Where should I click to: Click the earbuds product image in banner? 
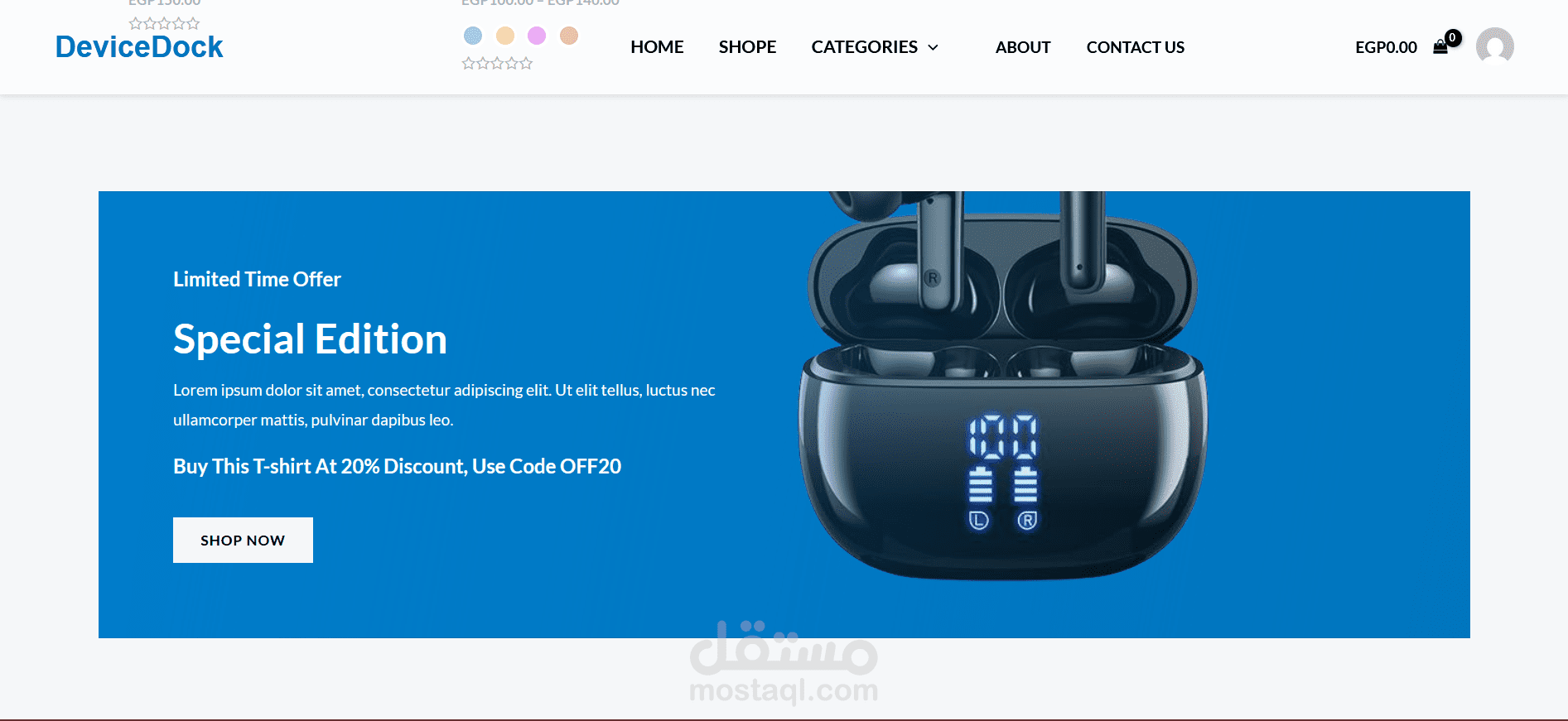(x=1002, y=385)
